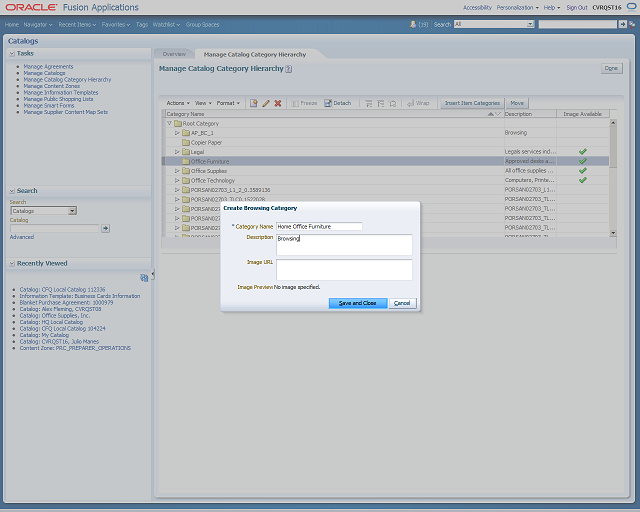Screen dimensions: 640x512
Task: Click the Description text area
Action: click(x=344, y=245)
